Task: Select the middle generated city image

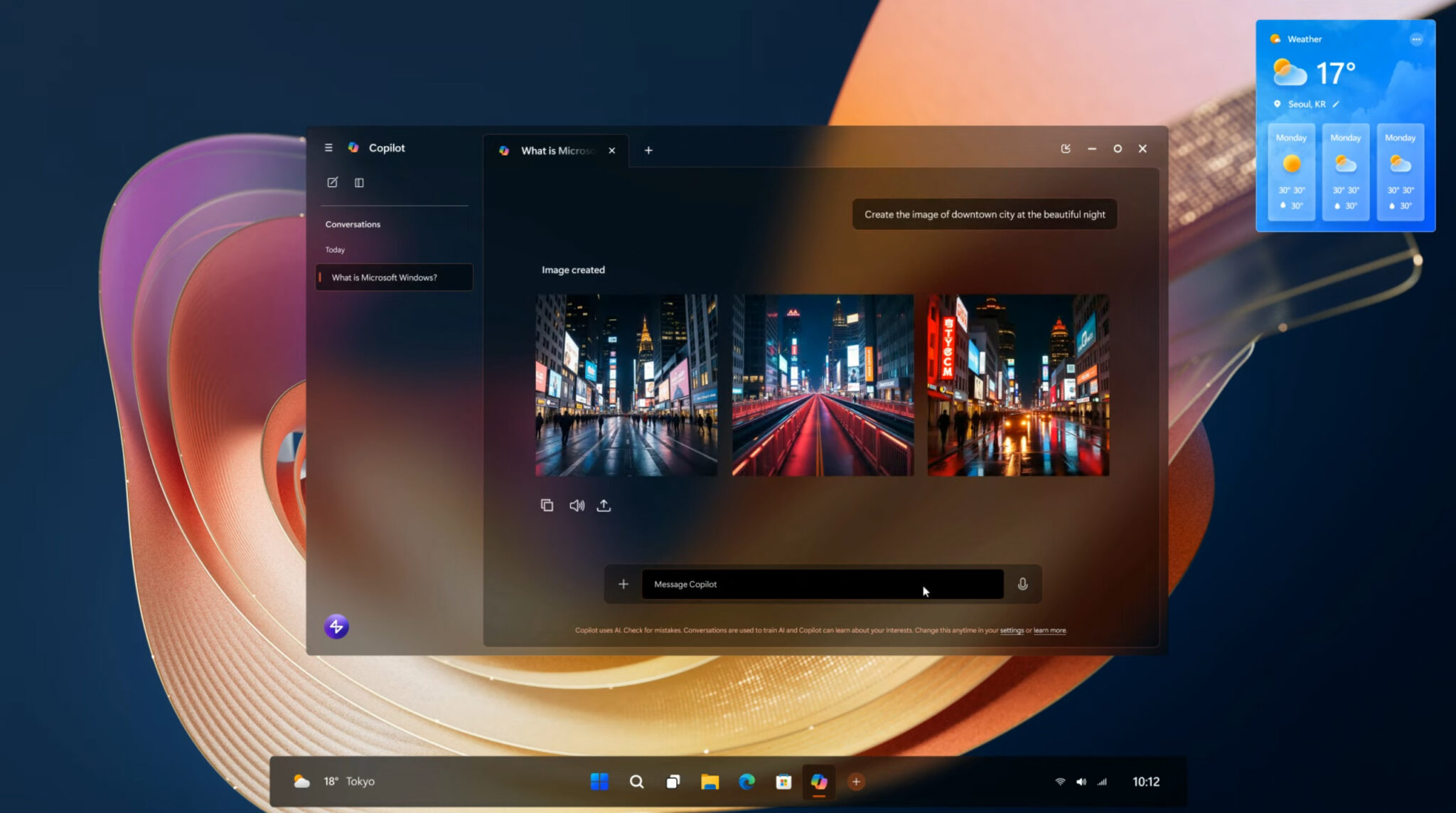Action: [823, 384]
